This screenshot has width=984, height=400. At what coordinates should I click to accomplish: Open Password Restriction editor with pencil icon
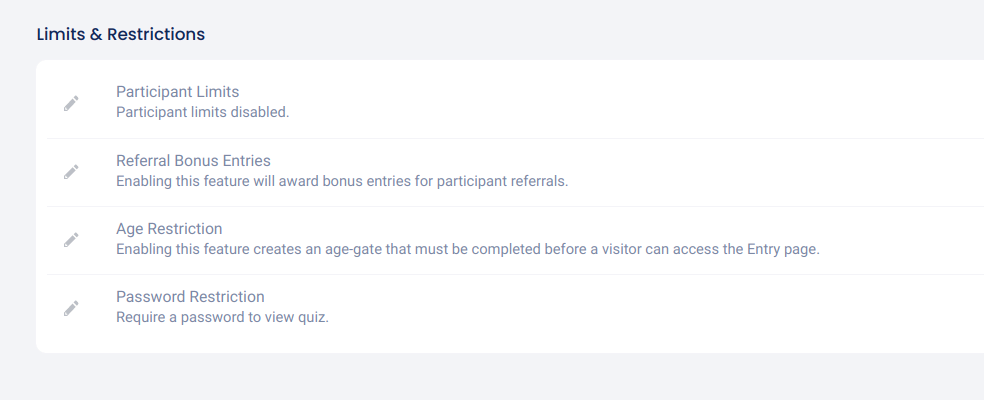[71, 308]
